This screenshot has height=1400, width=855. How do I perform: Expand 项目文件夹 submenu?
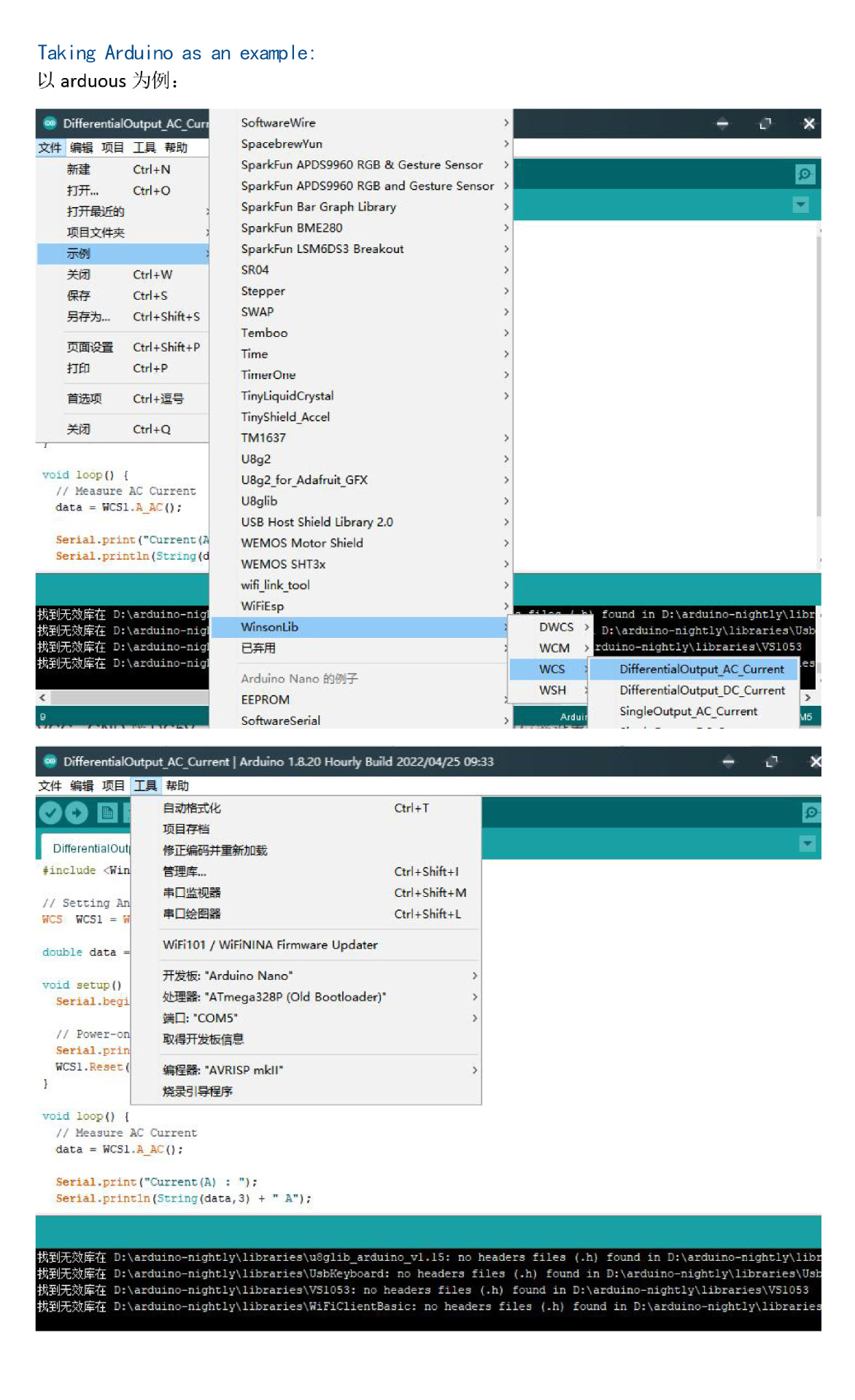click(x=123, y=233)
